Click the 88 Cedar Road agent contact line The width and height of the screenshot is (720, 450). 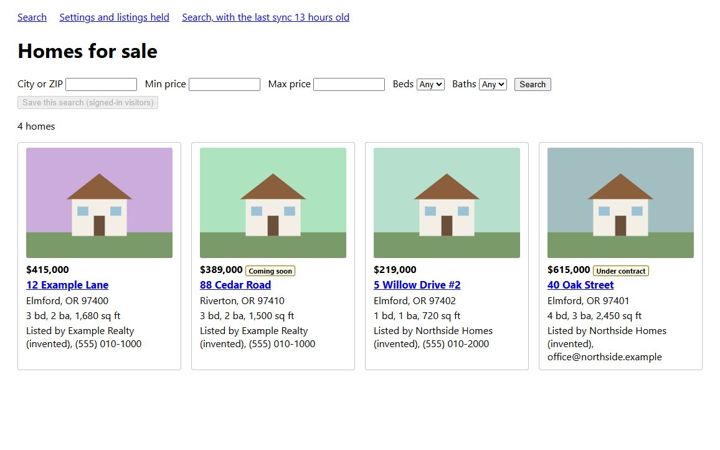[x=258, y=337]
